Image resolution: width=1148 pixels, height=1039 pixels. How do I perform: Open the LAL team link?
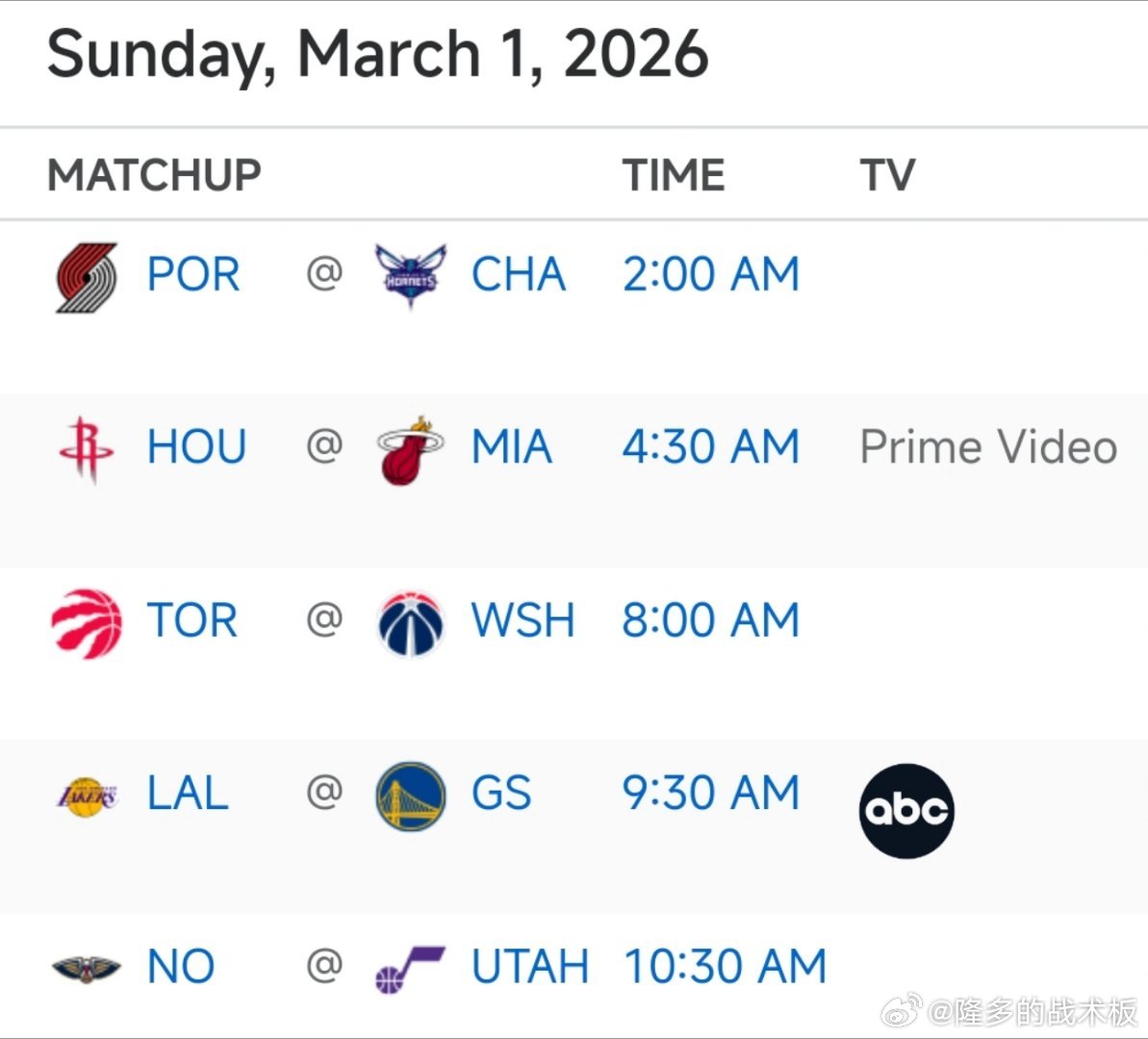pos(188,795)
